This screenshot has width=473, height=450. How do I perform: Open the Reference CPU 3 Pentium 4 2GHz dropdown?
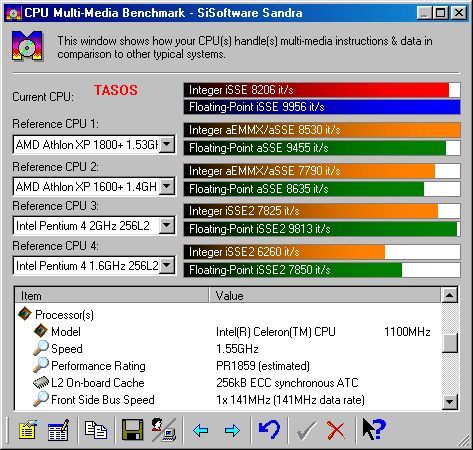pyautogui.click(x=167, y=226)
